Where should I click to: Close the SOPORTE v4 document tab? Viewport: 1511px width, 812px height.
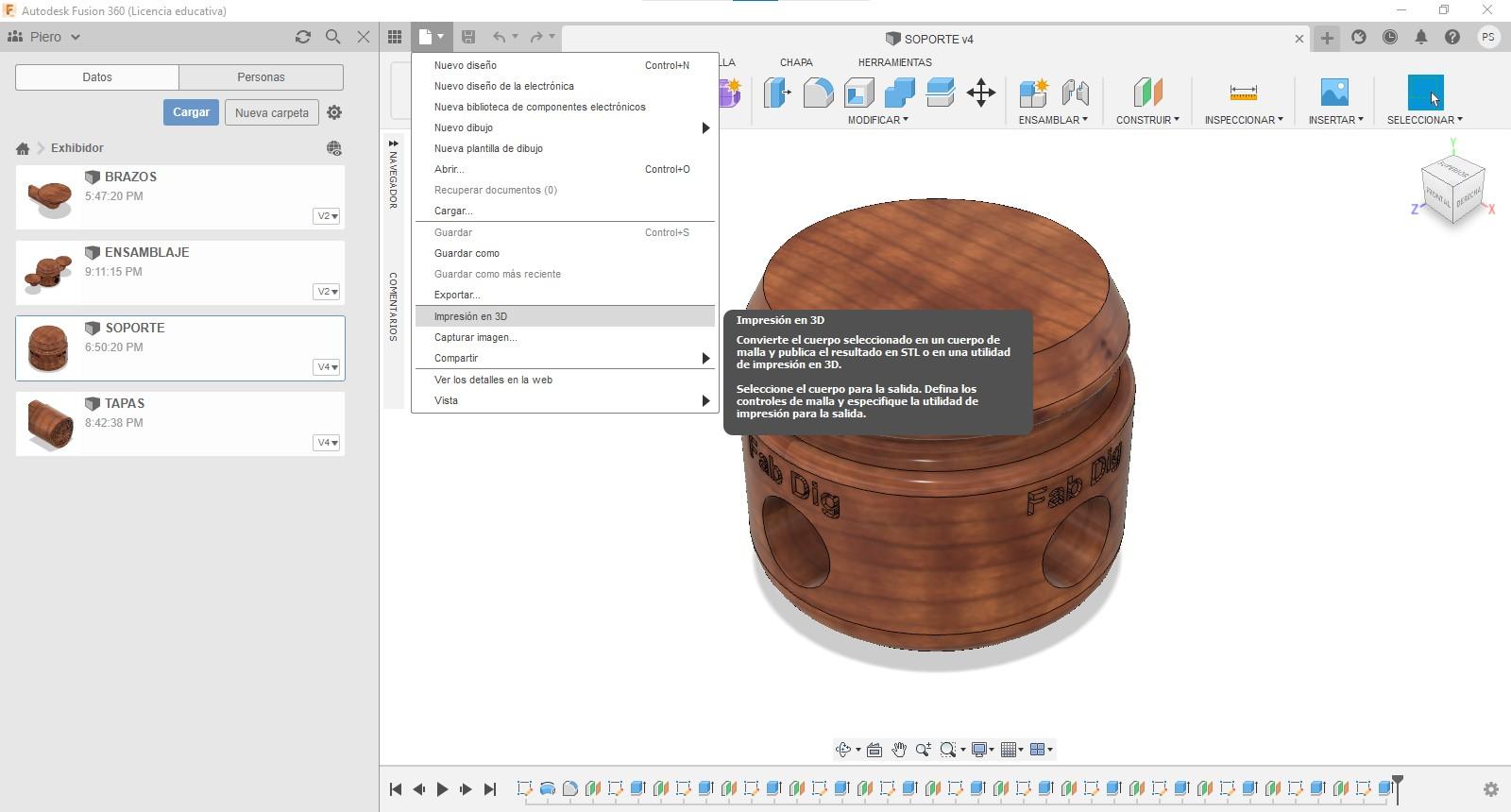coord(1299,39)
